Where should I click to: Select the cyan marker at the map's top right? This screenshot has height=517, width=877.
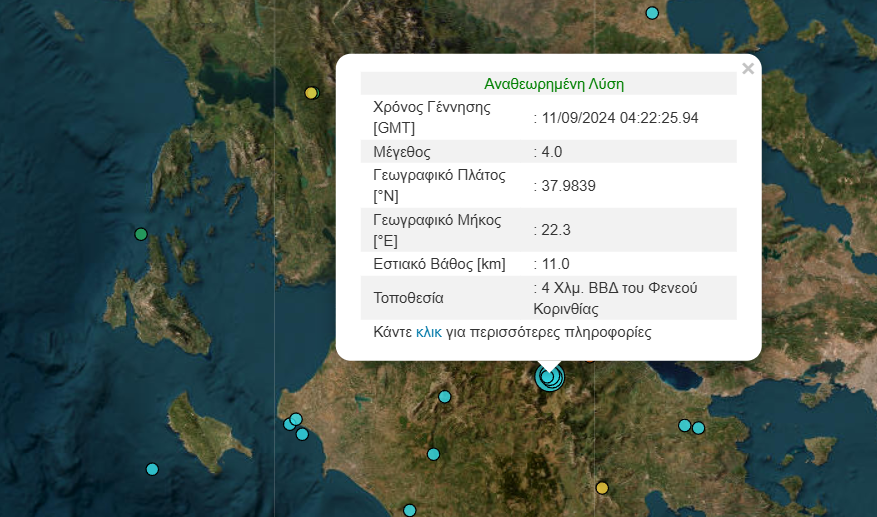pyautogui.click(x=652, y=13)
